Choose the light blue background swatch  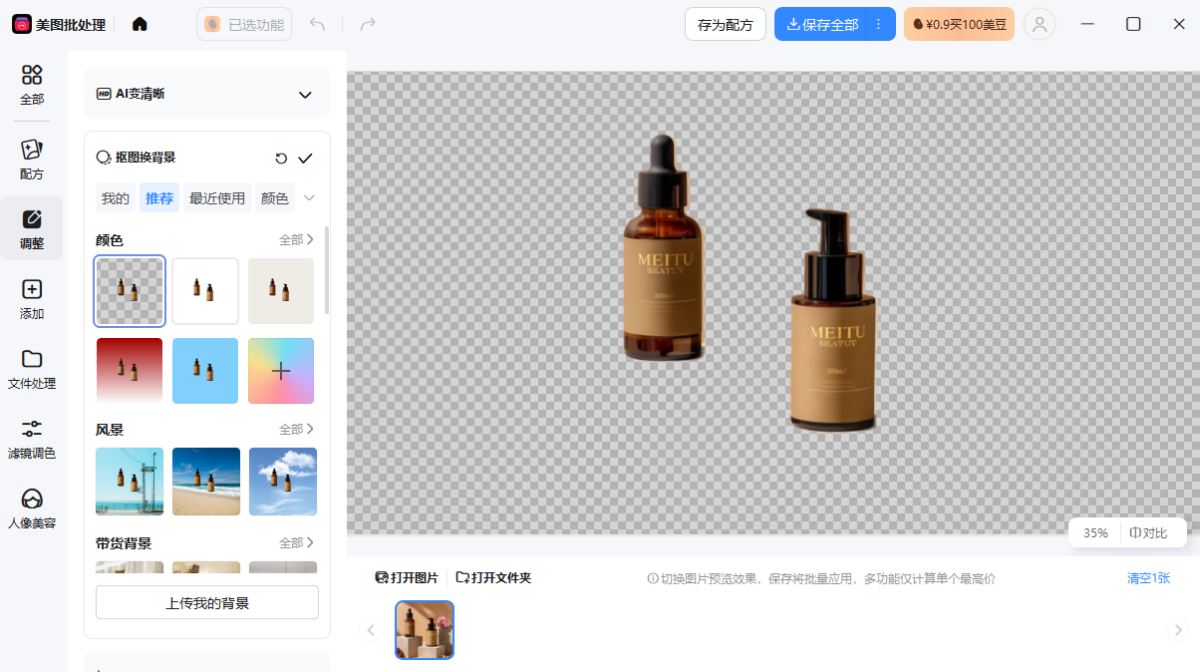tap(205, 371)
